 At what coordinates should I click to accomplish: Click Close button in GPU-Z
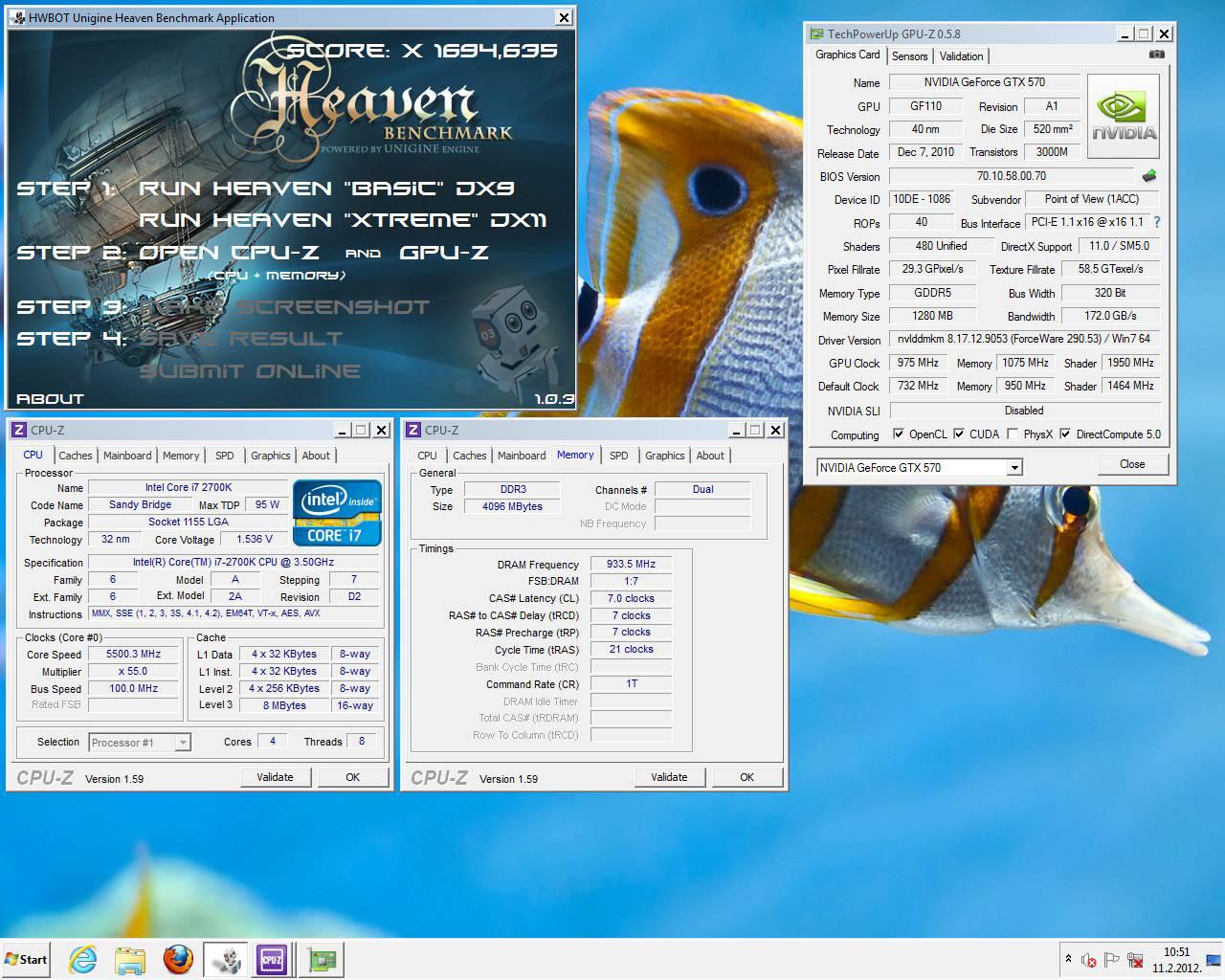point(1132,464)
